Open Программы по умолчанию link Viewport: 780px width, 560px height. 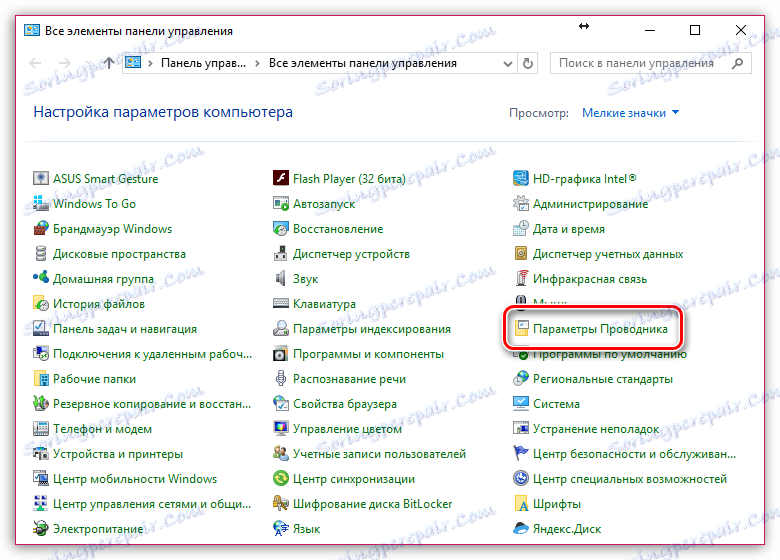pos(610,355)
